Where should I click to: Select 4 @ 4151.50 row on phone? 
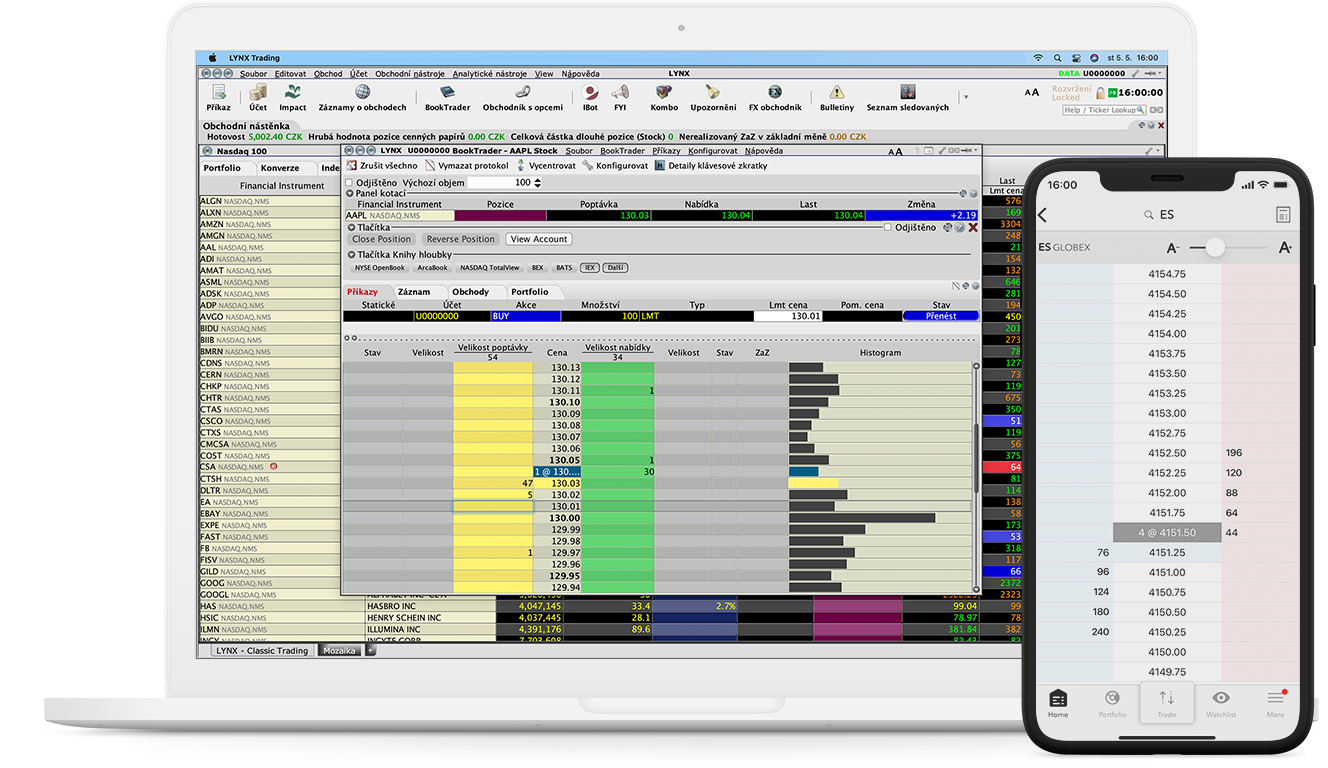(1167, 532)
